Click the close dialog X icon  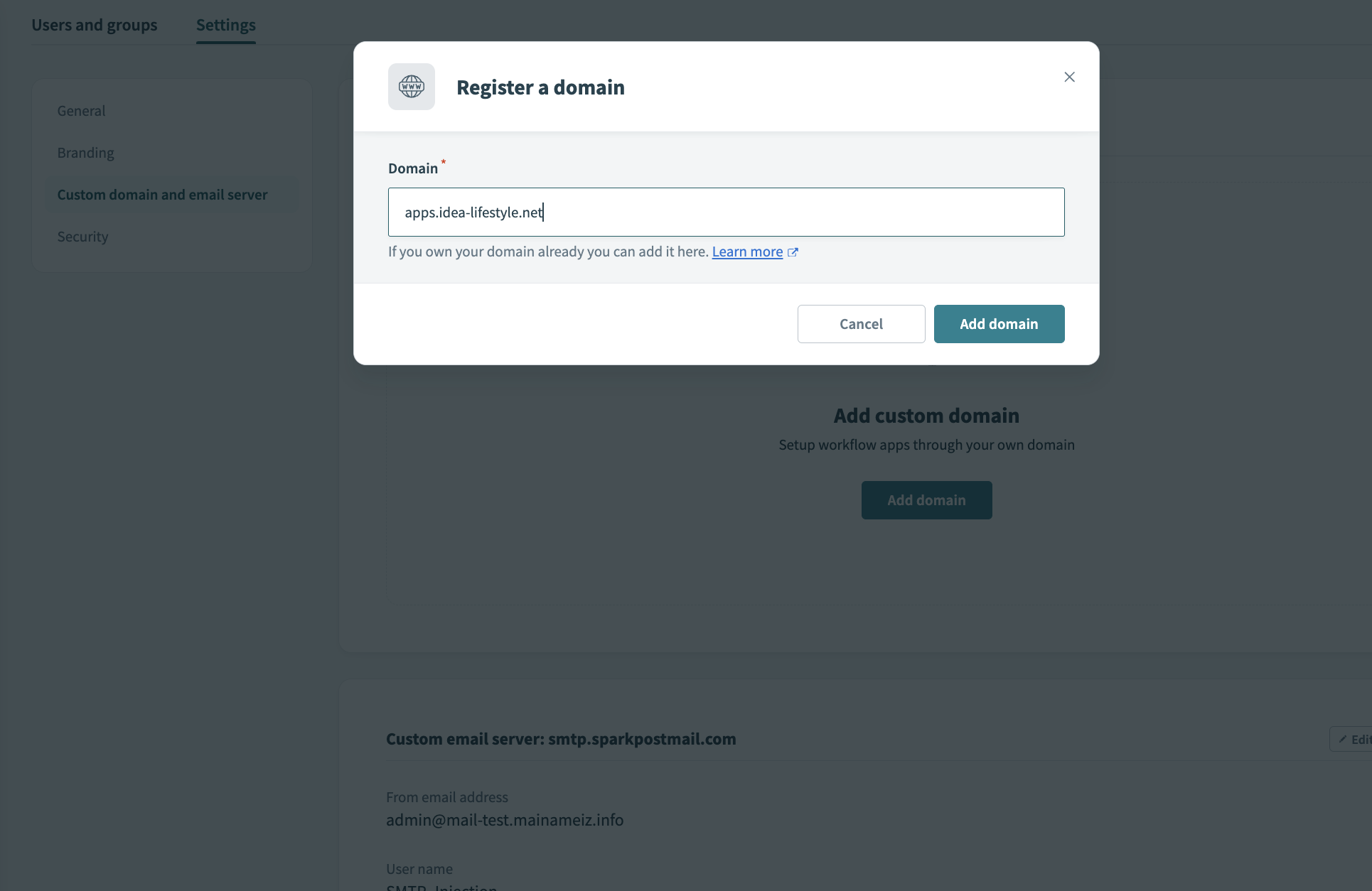(1069, 77)
